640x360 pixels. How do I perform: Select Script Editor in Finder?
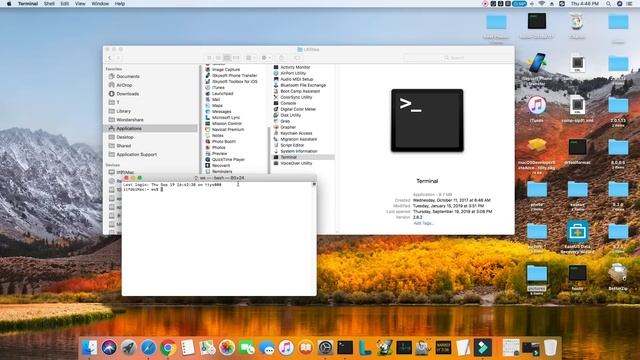click(x=292, y=145)
